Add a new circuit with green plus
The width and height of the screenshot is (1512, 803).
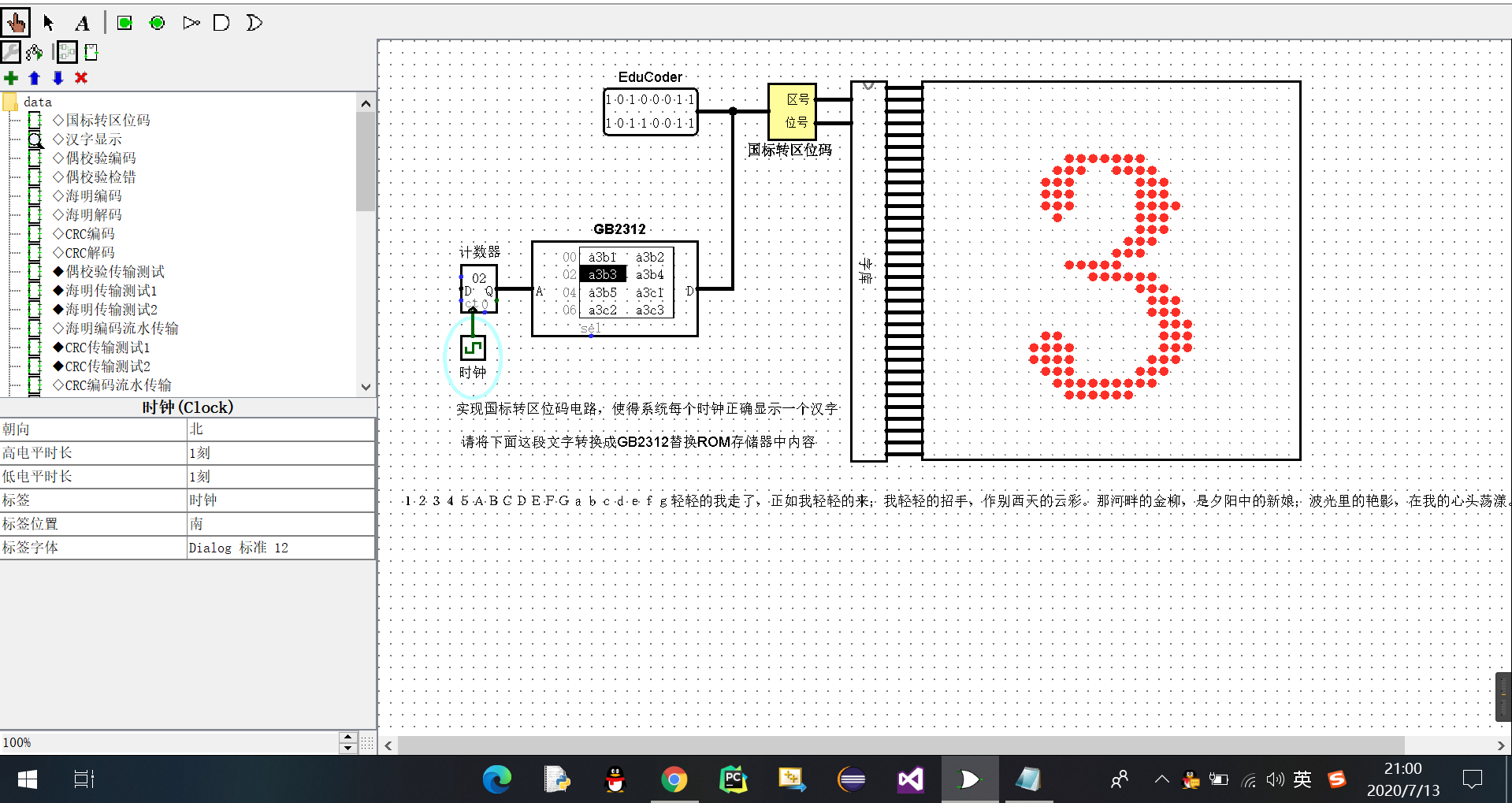point(11,78)
